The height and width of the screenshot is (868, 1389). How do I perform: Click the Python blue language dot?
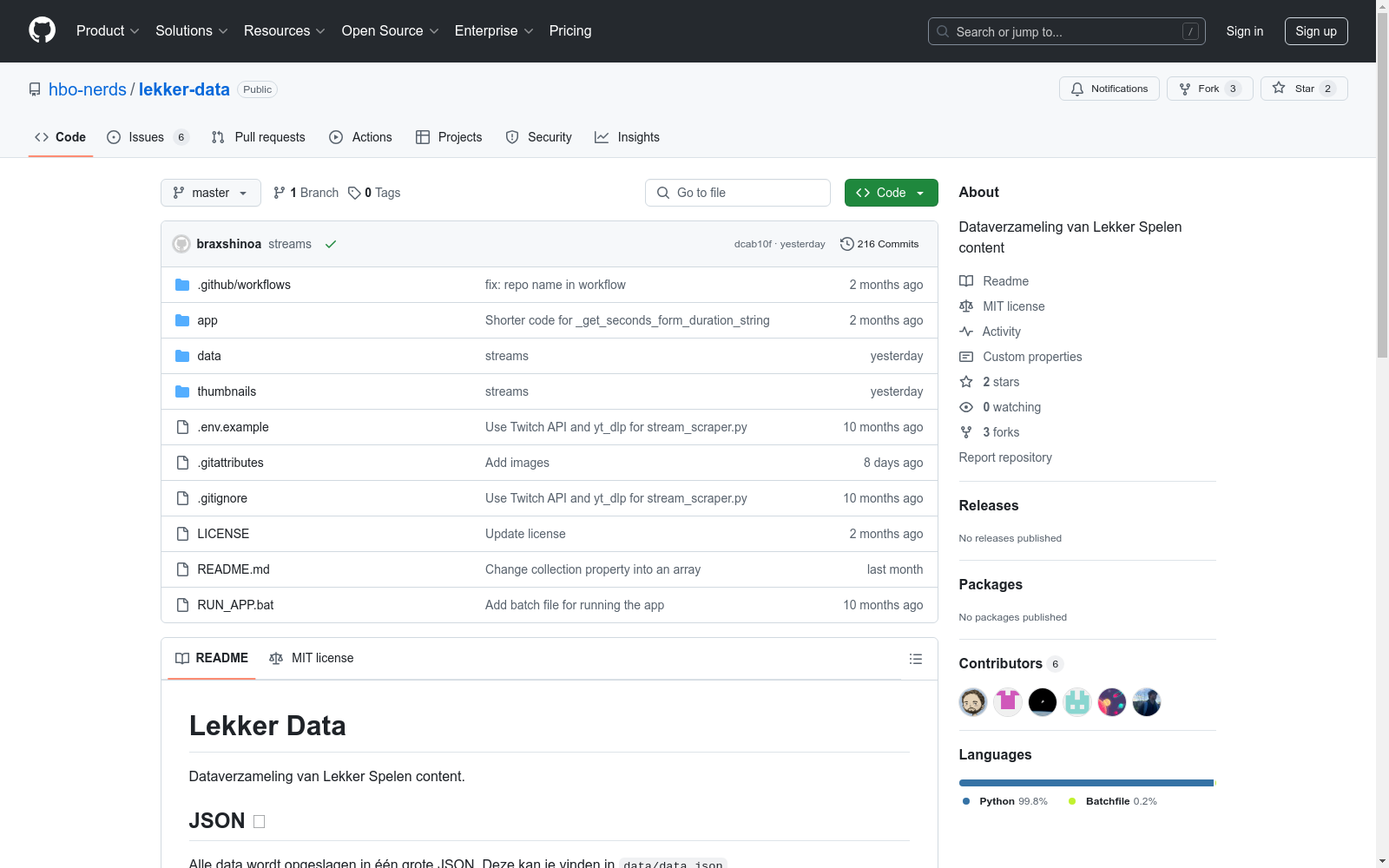pyautogui.click(x=966, y=801)
